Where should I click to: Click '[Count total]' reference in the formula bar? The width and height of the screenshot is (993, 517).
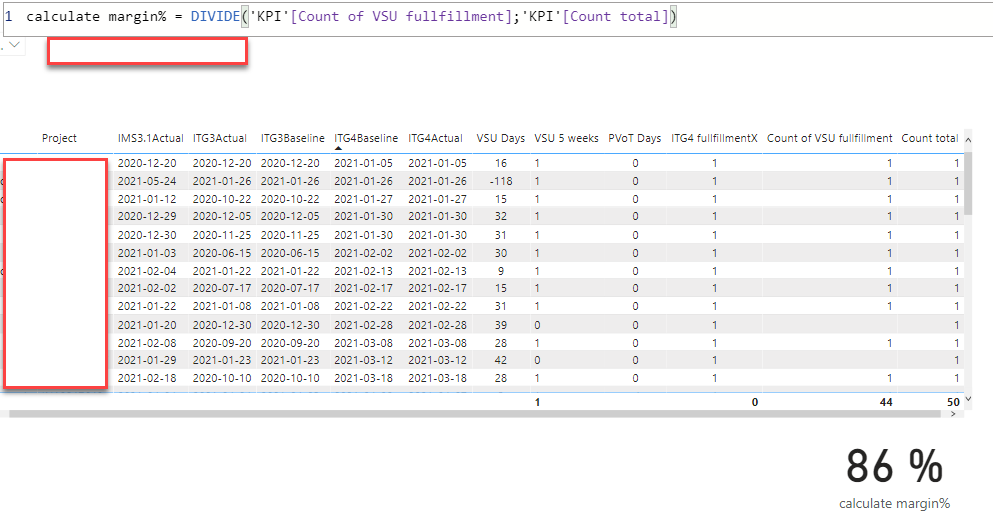click(616, 16)
